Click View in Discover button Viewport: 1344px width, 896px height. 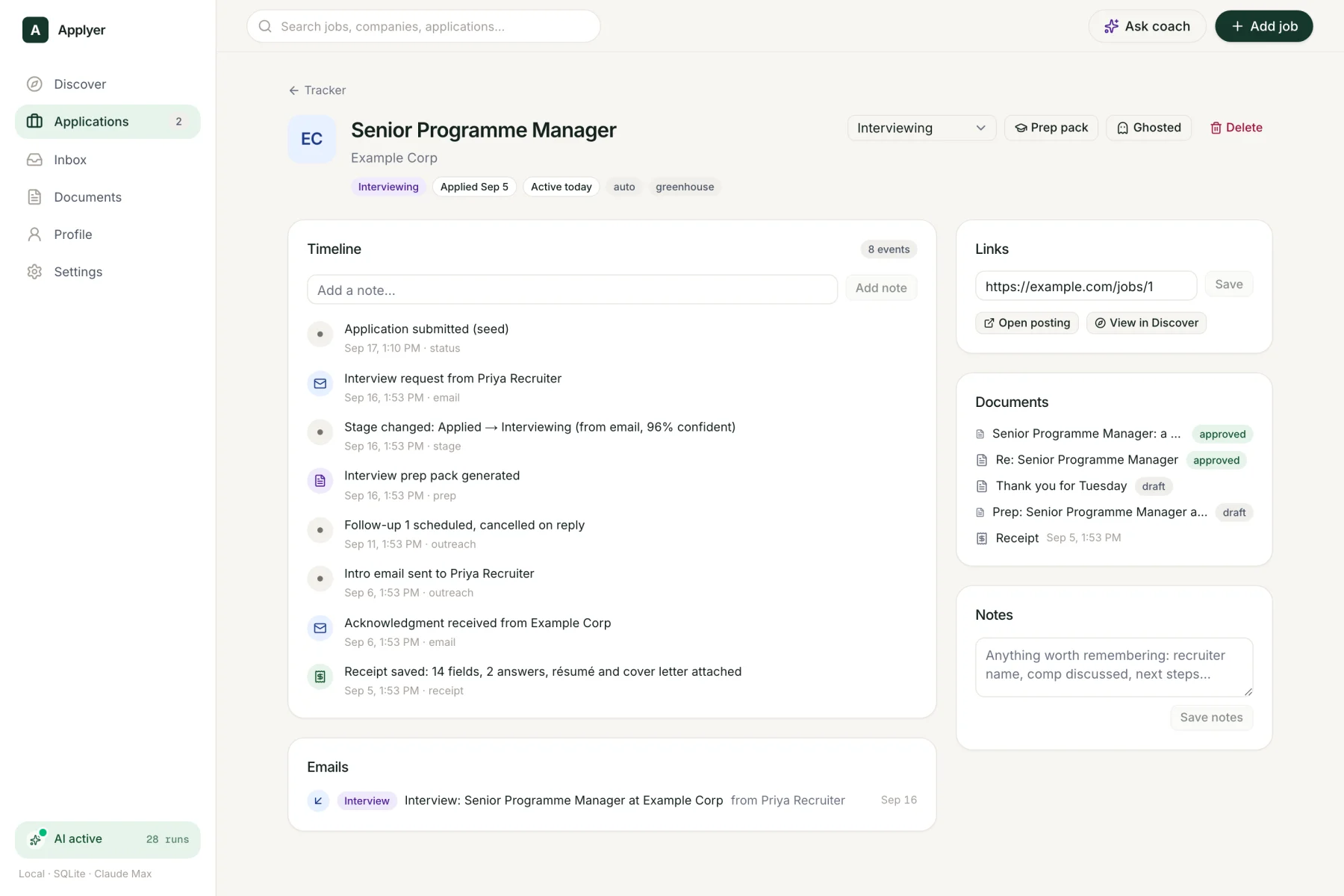click(1146, 323)
